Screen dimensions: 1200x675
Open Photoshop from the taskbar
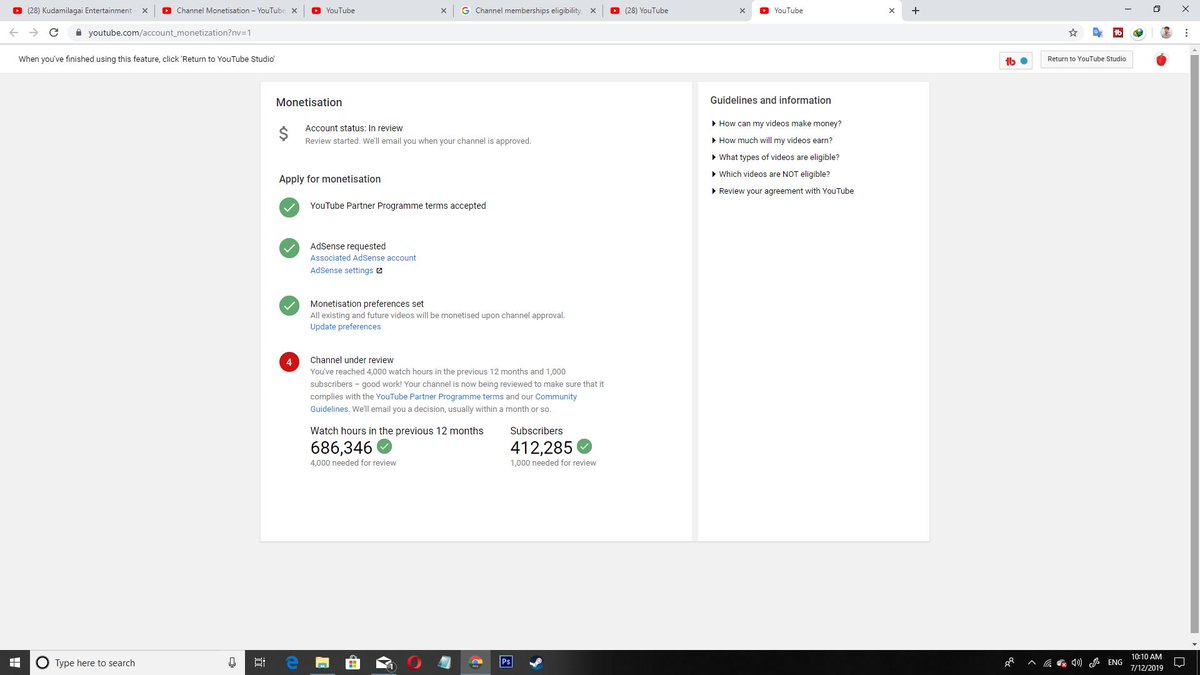tap(506, 662)
